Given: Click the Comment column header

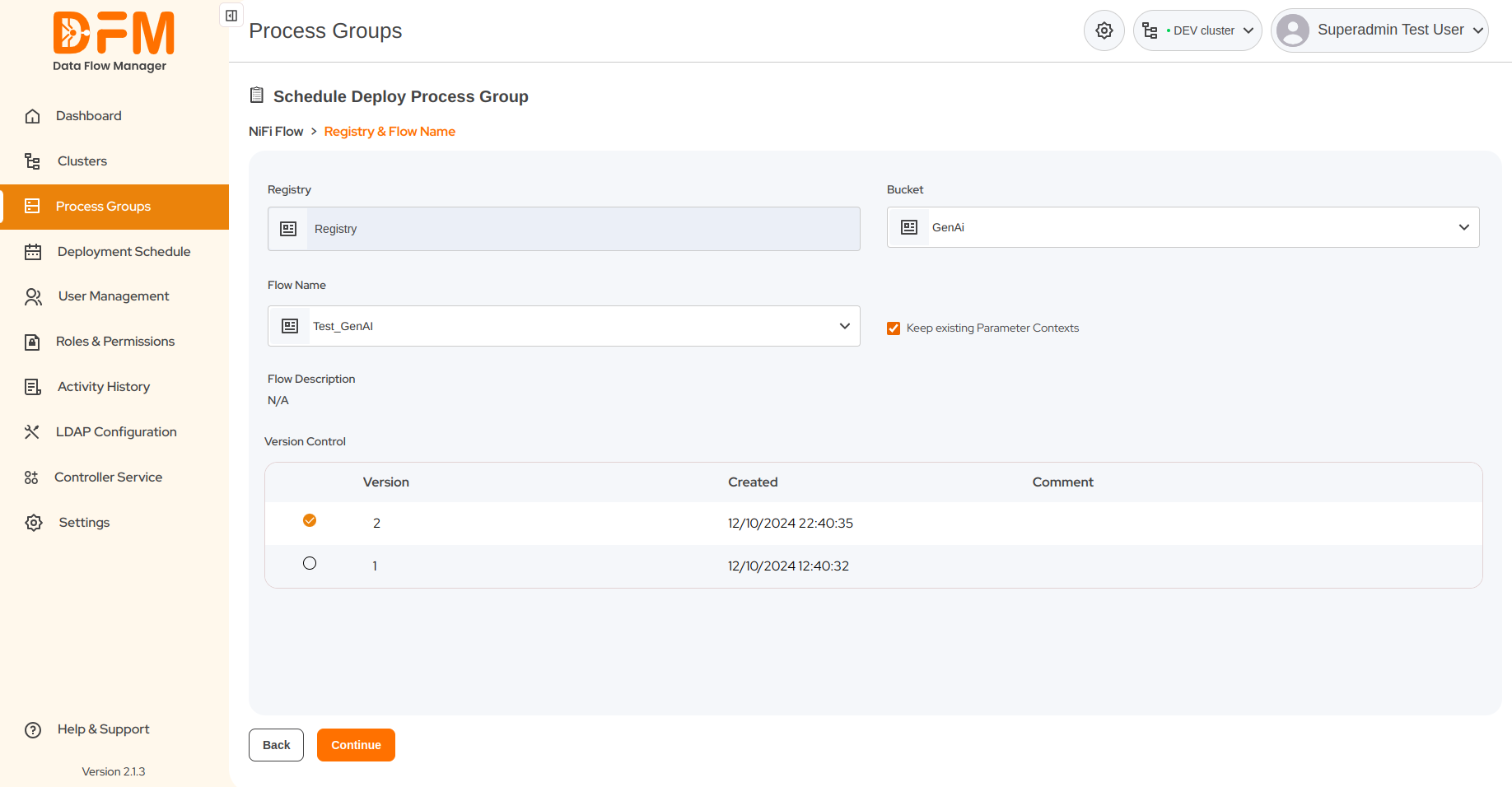Looking at the screenshot, I should click(1063, 482).
